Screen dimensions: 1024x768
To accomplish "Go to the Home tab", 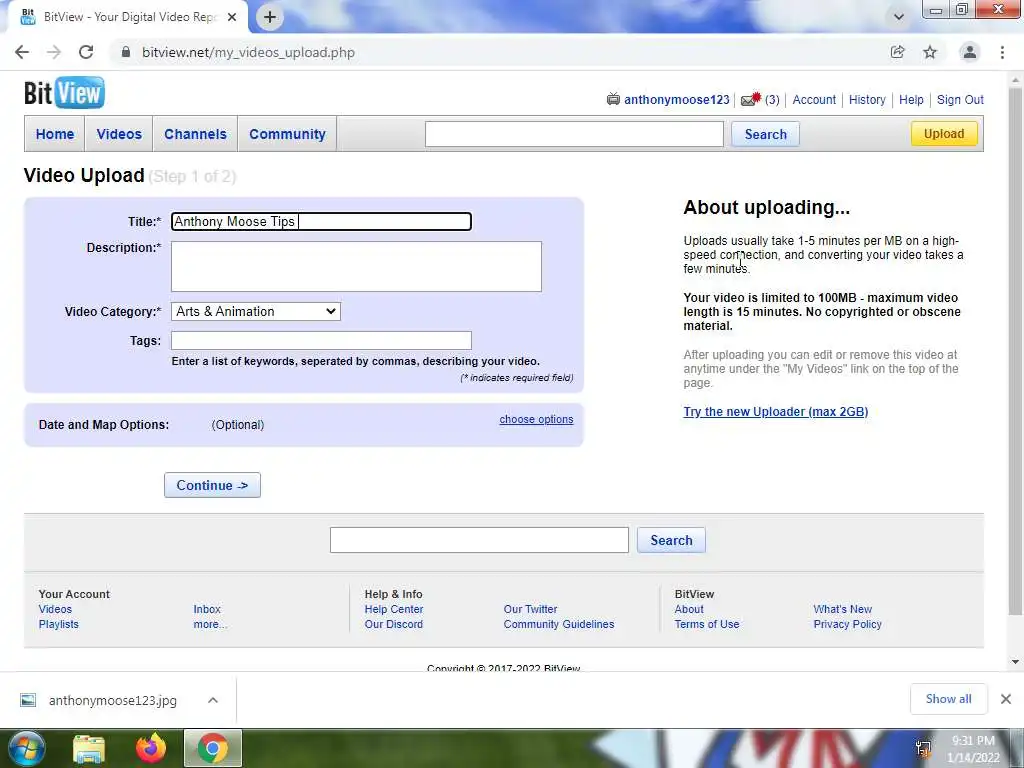I will 55,134.
